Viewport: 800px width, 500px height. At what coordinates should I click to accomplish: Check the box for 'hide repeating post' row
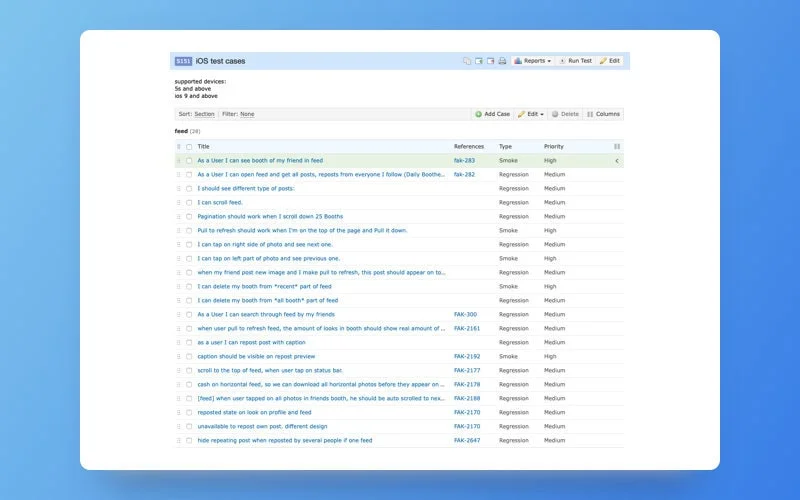[x=189, y=441]
